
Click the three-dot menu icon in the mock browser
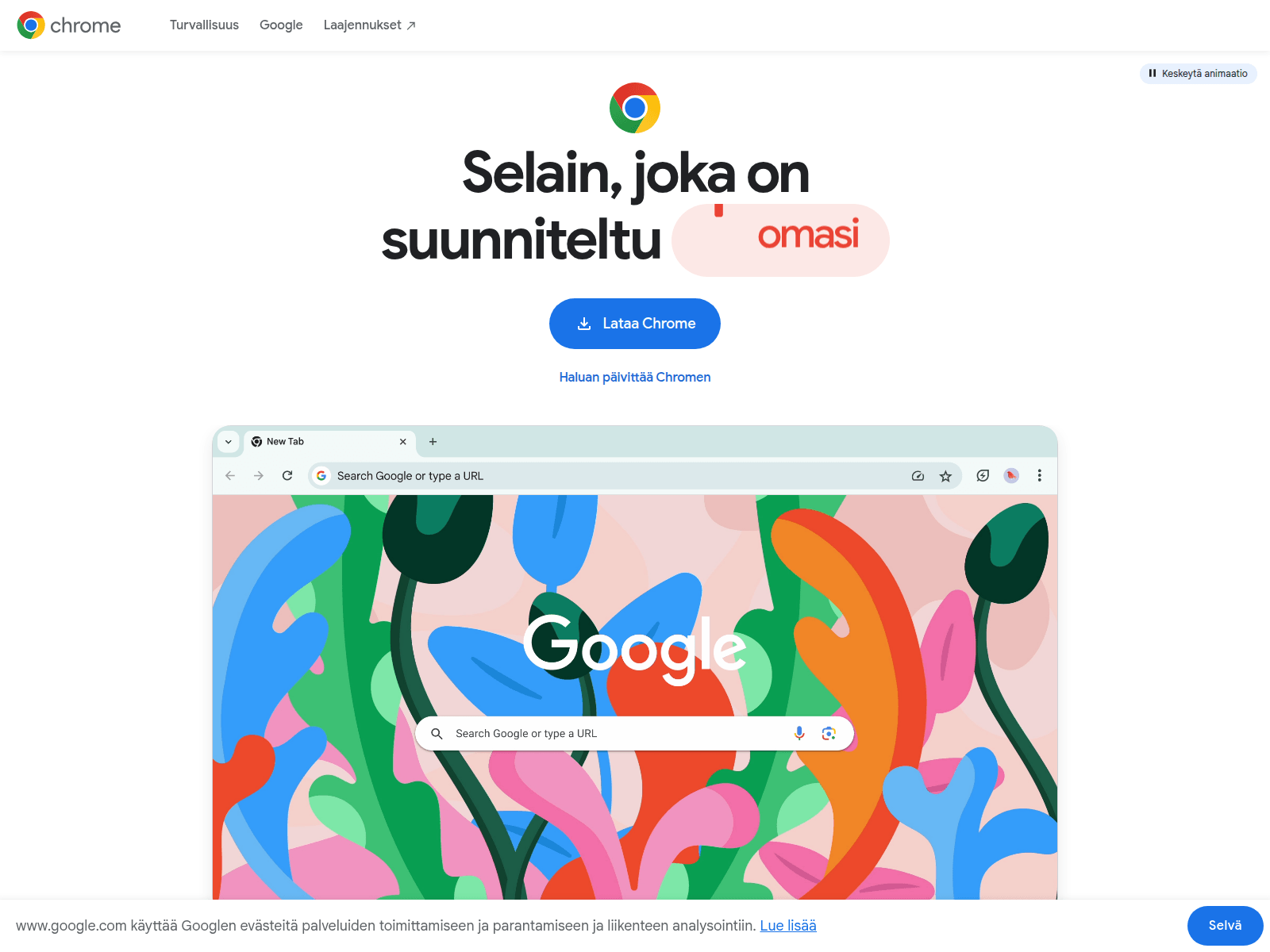(1039, 476)
